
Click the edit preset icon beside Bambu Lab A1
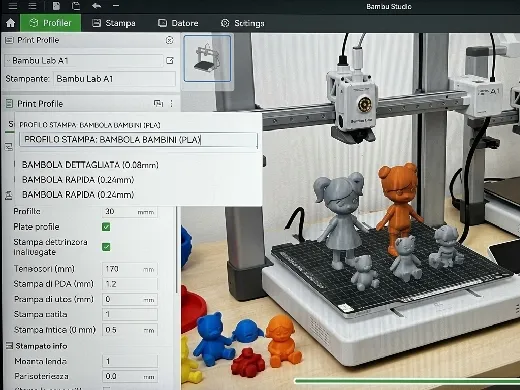pos(170,60)
